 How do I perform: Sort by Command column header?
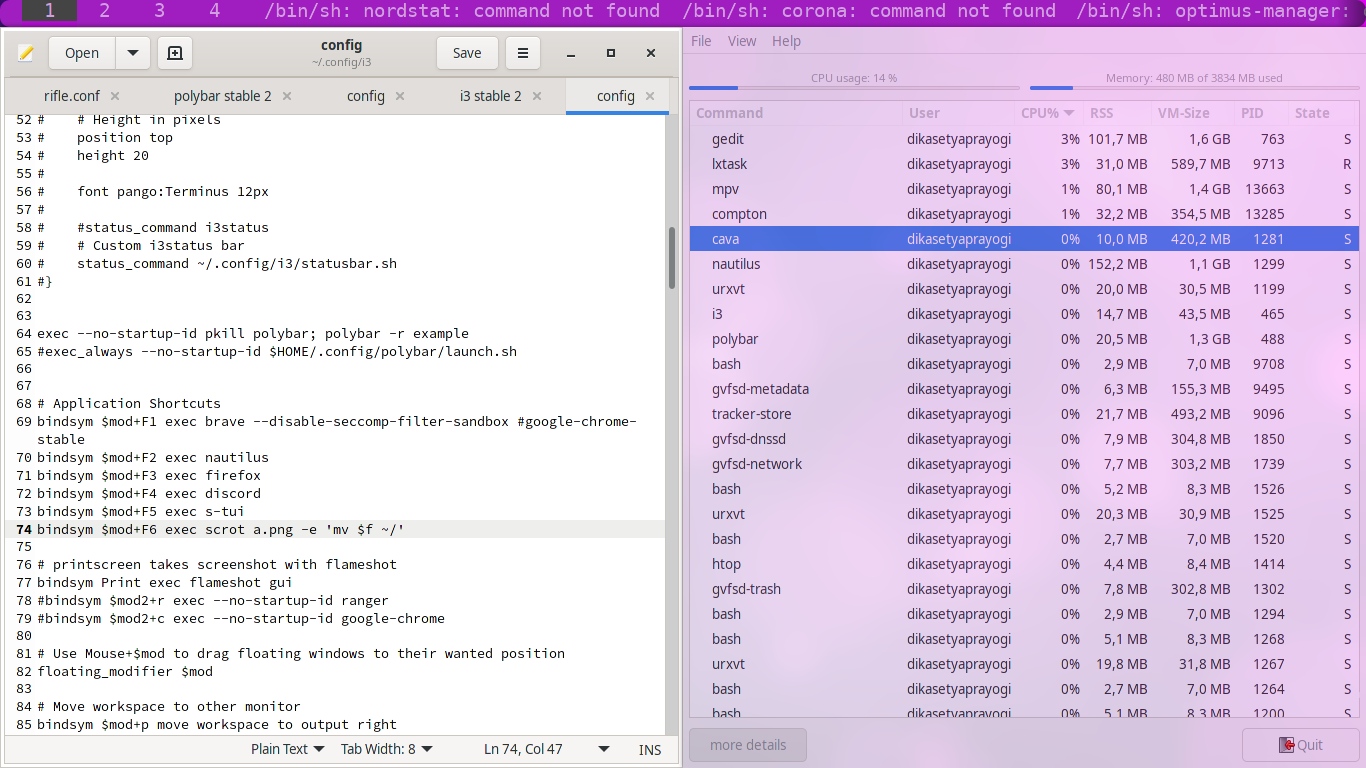point(796,113)
